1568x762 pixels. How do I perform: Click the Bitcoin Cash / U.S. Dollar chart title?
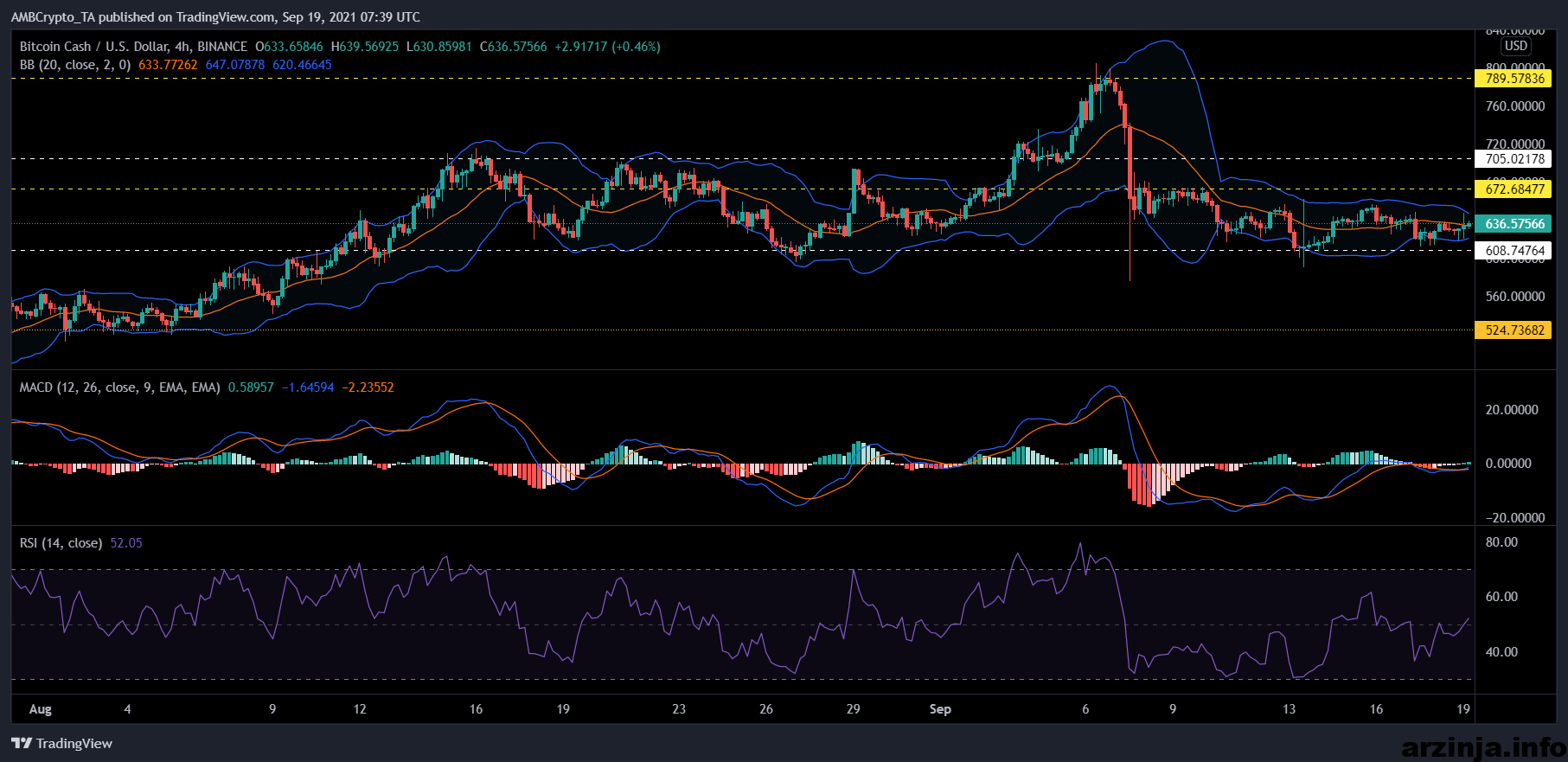133,47
